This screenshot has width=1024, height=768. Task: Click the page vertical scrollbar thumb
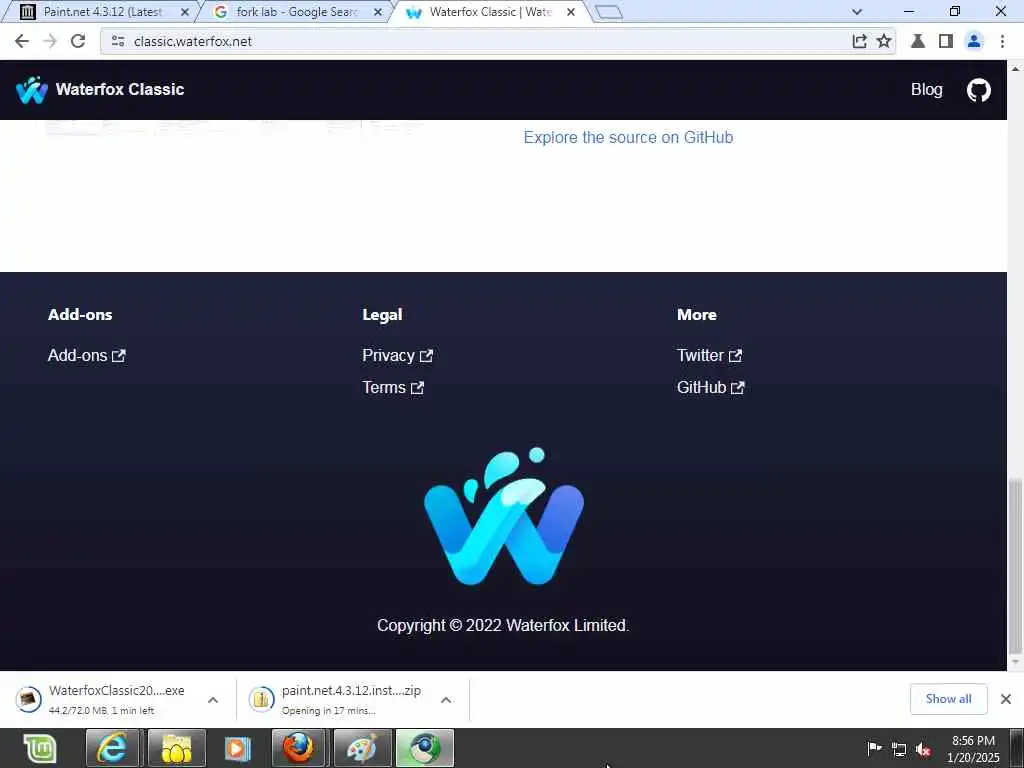1015,566
